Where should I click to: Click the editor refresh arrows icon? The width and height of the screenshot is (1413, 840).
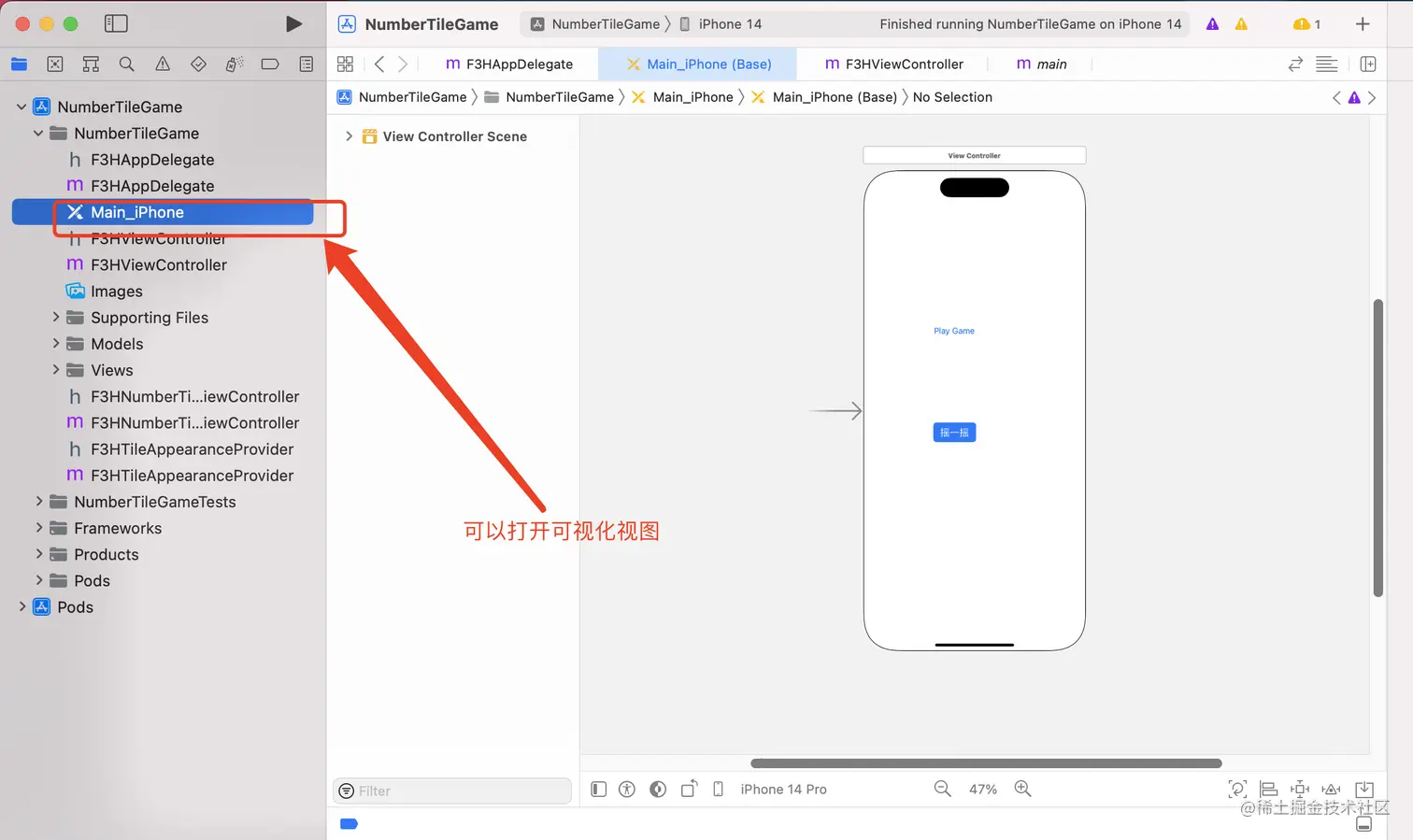coord(1295,64)
